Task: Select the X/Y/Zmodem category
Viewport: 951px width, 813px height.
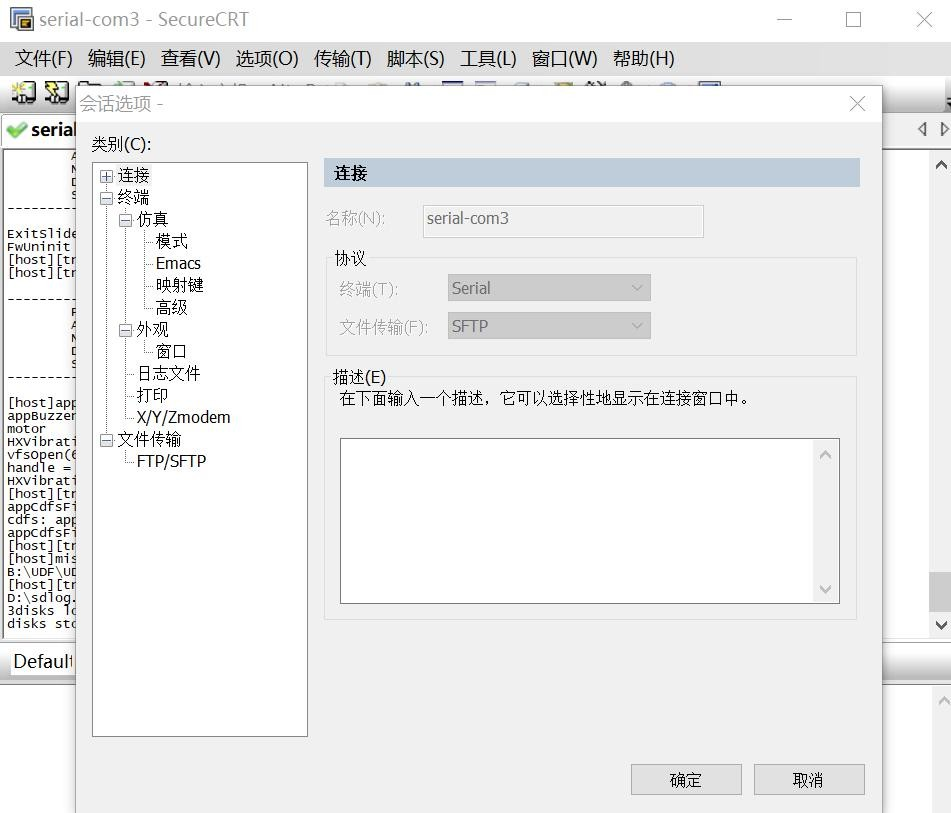Action: pos(183,417)
